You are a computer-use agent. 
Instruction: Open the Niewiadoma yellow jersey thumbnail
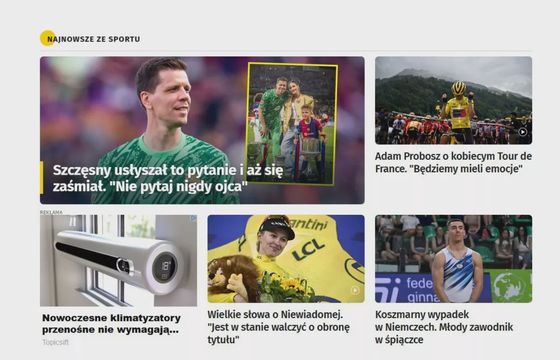(286, 259)
